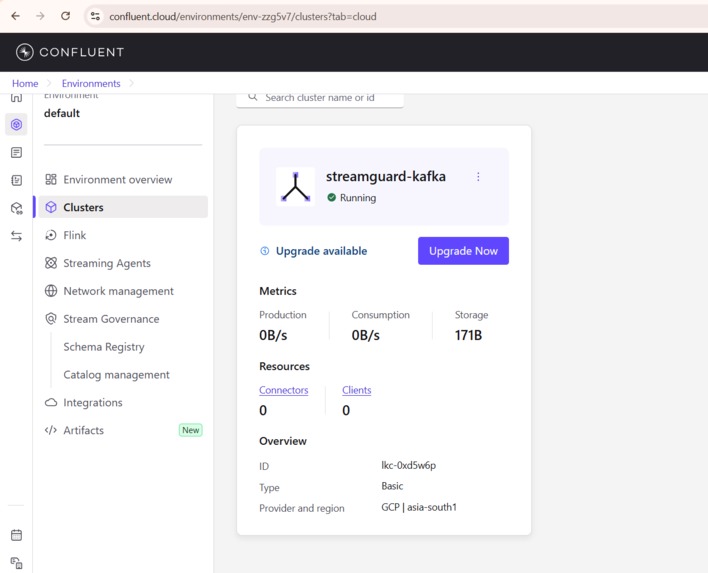Open the Environments breadcrumb link
Image resolution: width=708 pixels, height=573 pixels.
tap(91, 84)
